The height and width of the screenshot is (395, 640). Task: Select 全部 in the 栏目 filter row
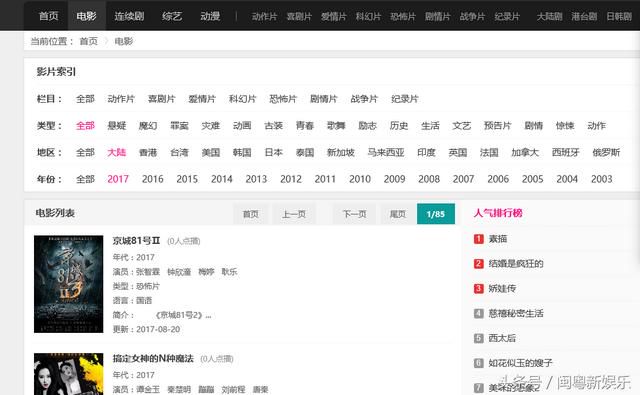85,99
